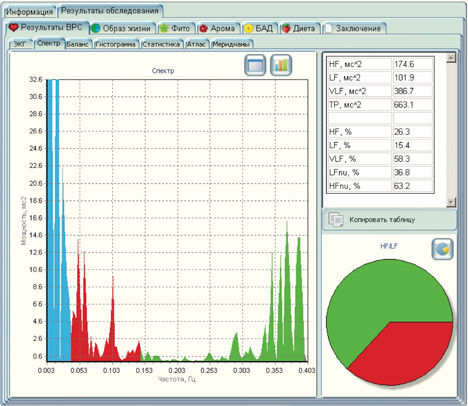Screen dimensions: 468x406
Task: Open the Меридианы sub-tab
Action: [x=232, y=44]
